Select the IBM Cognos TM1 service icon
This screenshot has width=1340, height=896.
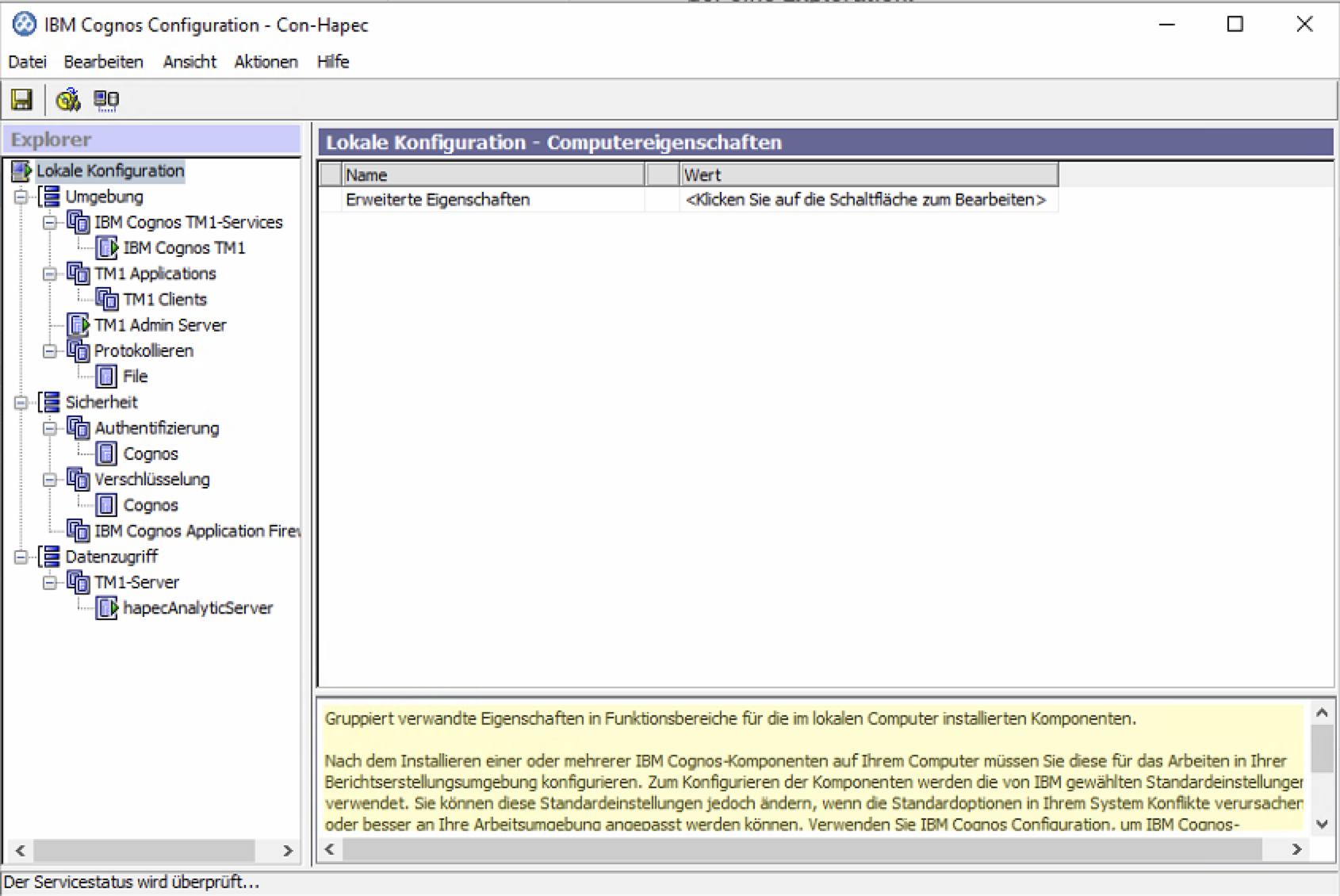[106, 248]
